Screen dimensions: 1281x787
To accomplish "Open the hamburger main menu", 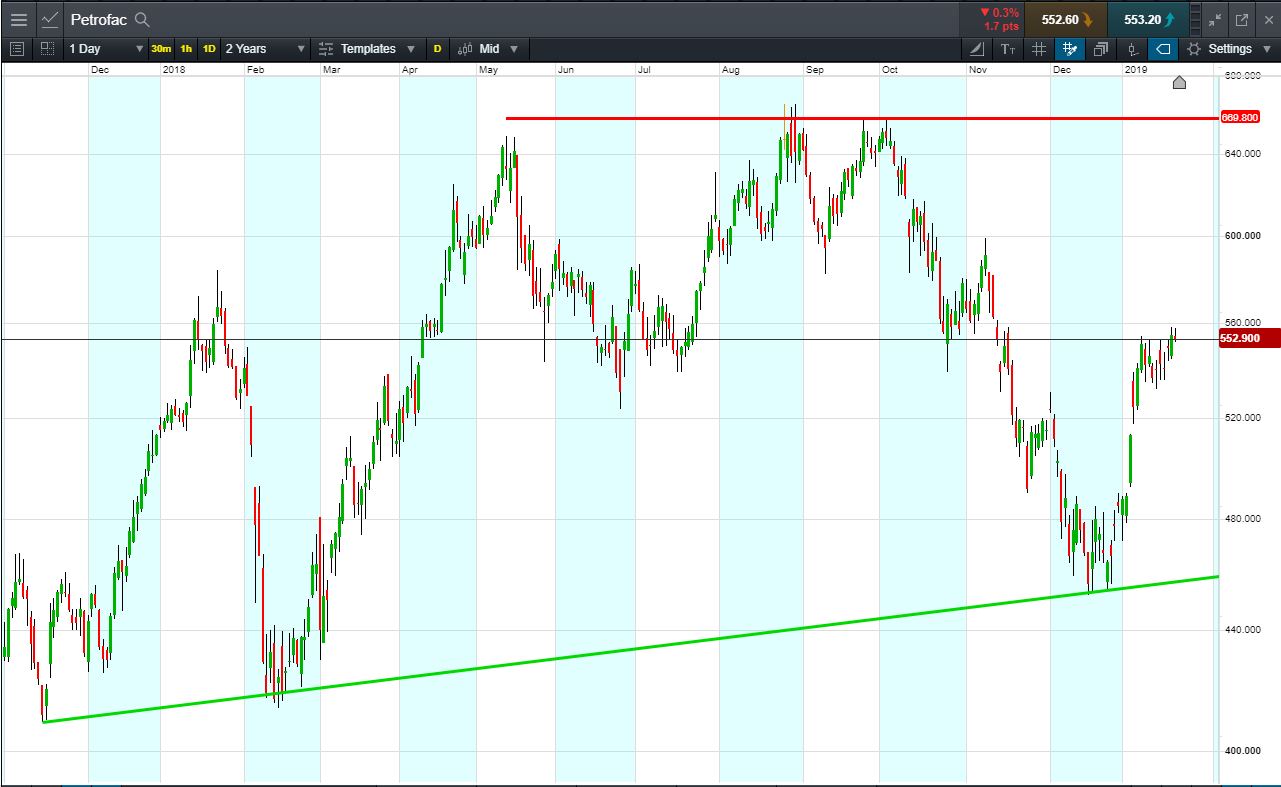I will [x=18, y=19].
